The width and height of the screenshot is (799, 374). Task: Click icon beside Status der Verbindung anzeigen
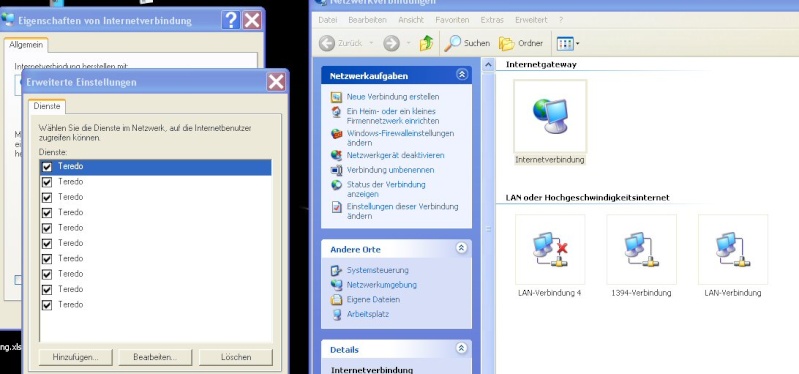pyautogui.click(x=336, y=185)
